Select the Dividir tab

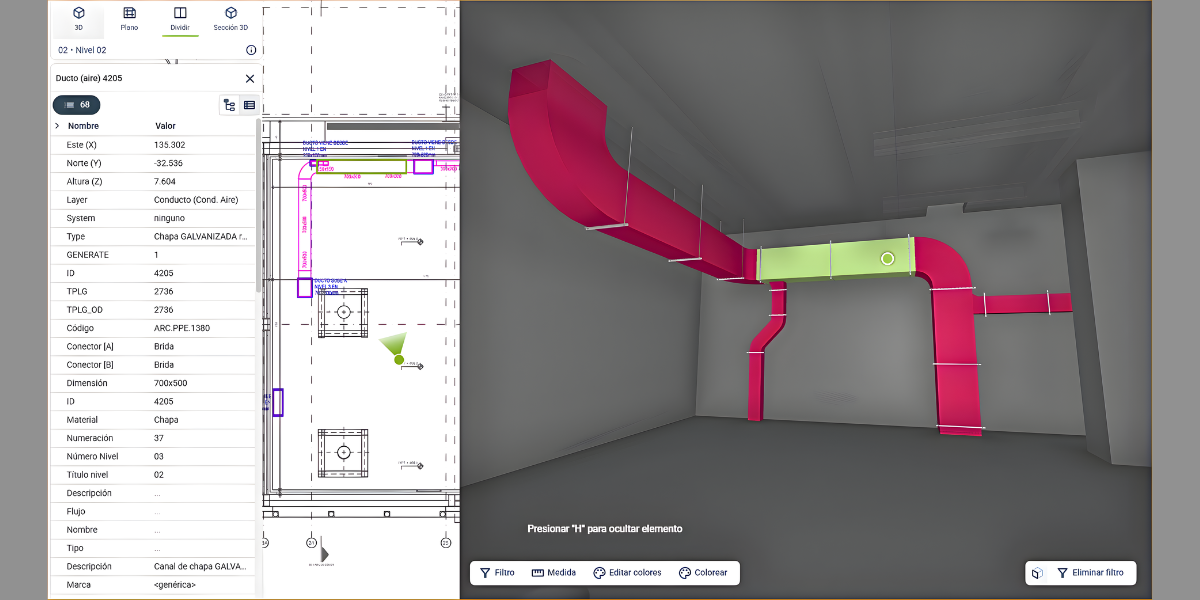[x=180, y=17]
